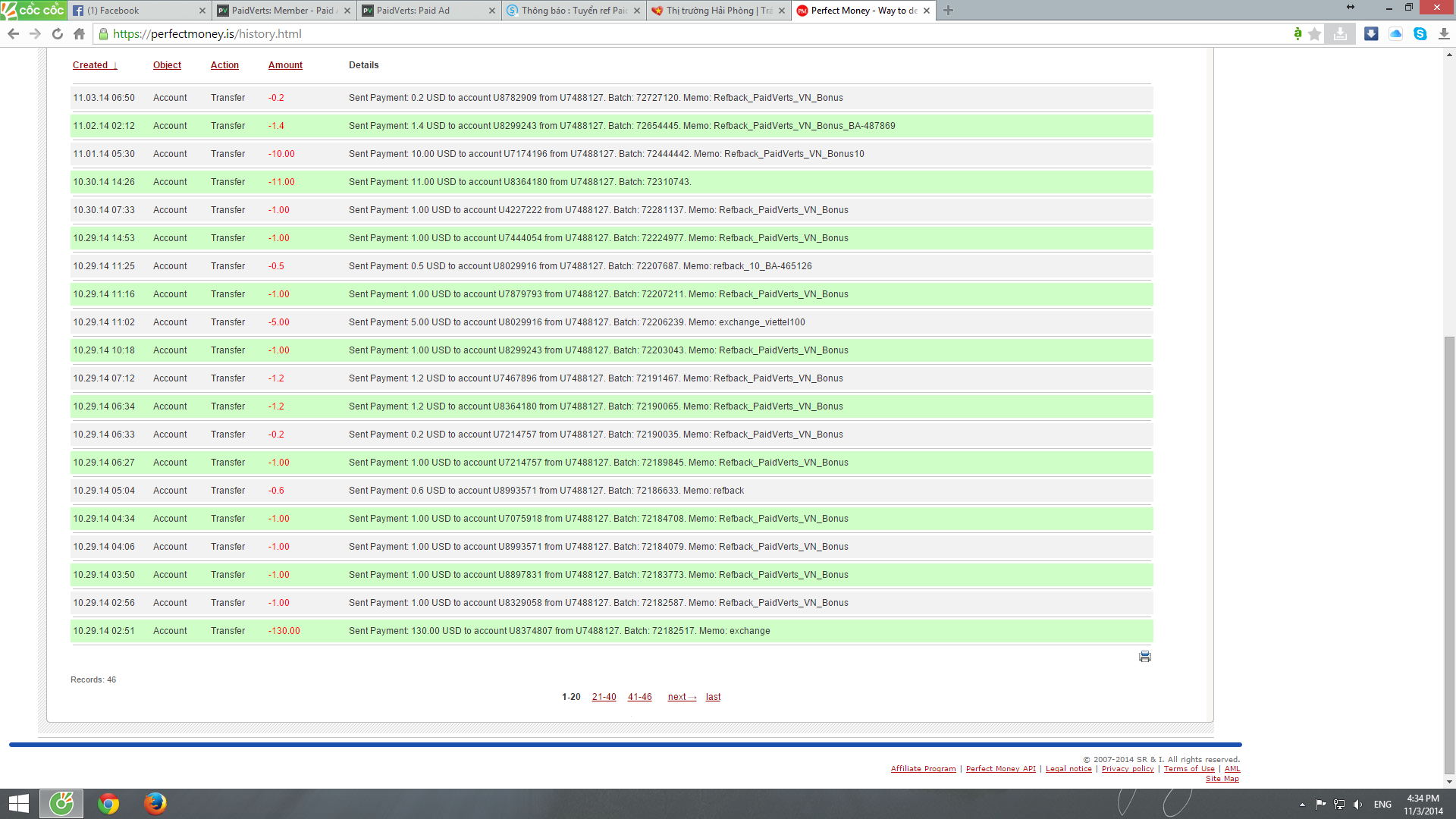Show hidden system tray icons
The height and width of the screenshot is (819, 1456).
point(1301,804)
